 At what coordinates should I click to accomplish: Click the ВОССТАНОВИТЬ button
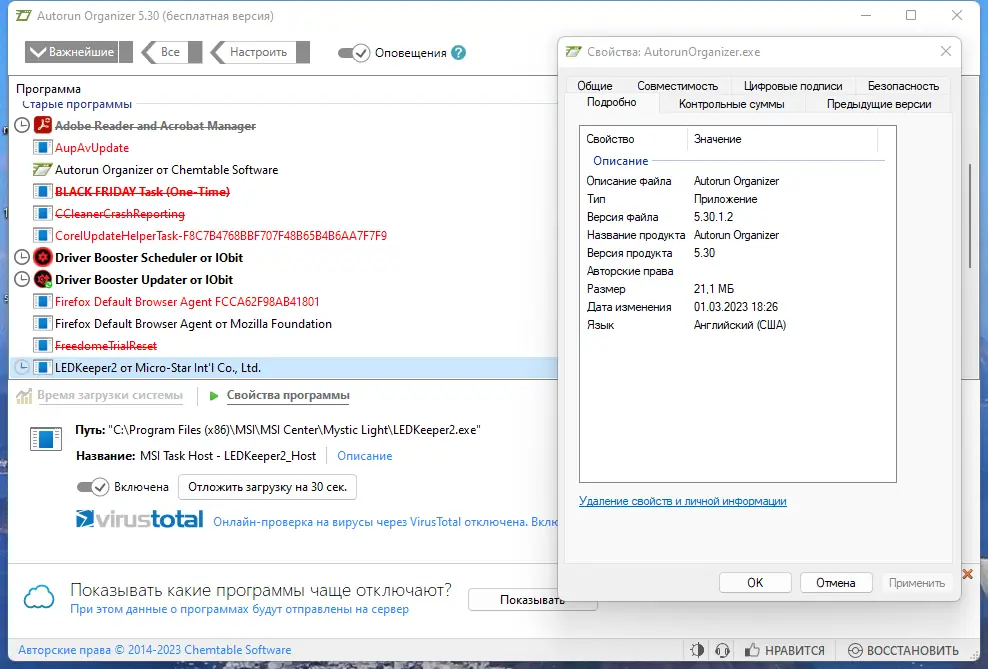pyautogui.click(x=904, y=650)
